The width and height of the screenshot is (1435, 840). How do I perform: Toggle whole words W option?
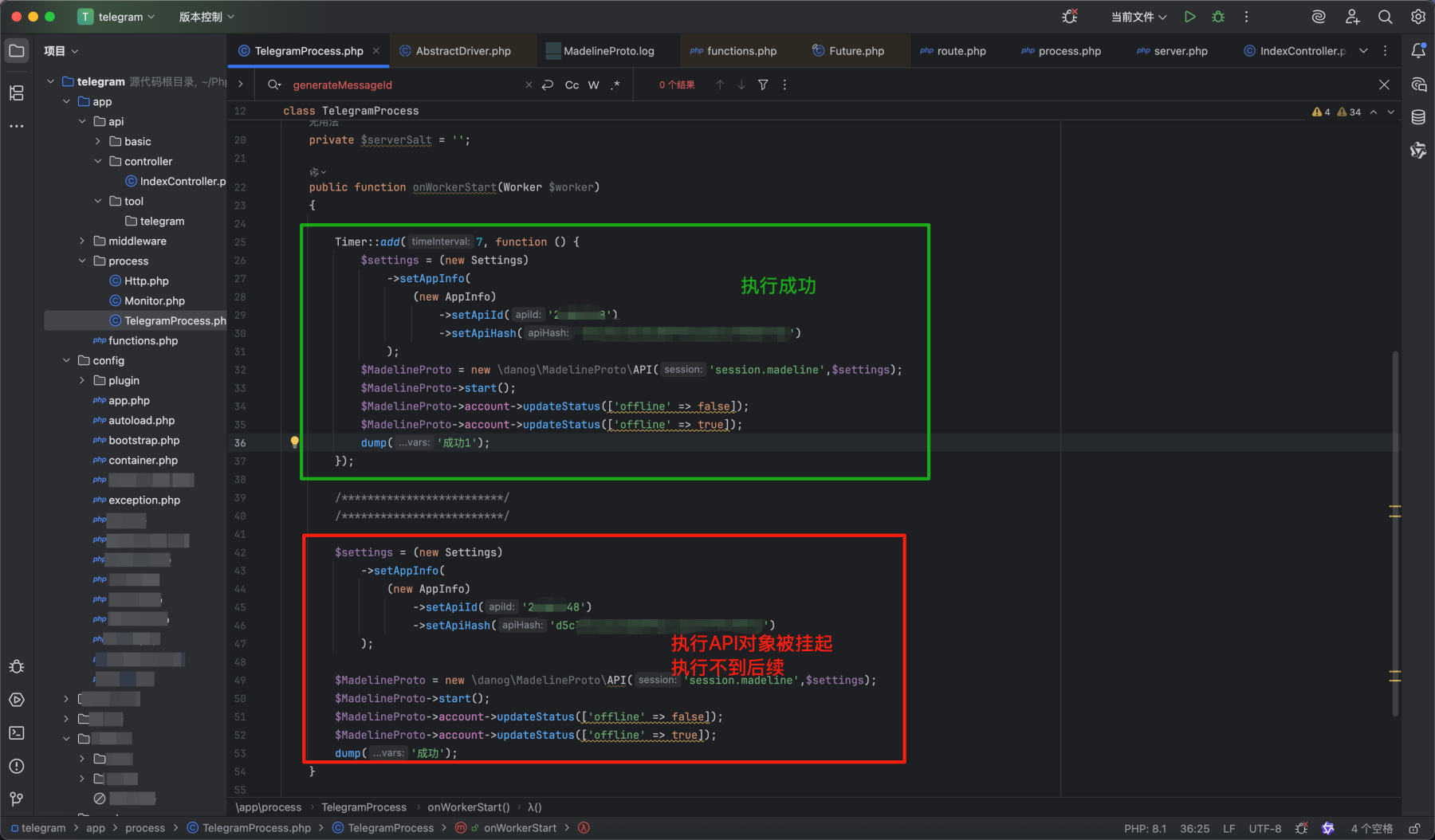(x=594, y=84)
